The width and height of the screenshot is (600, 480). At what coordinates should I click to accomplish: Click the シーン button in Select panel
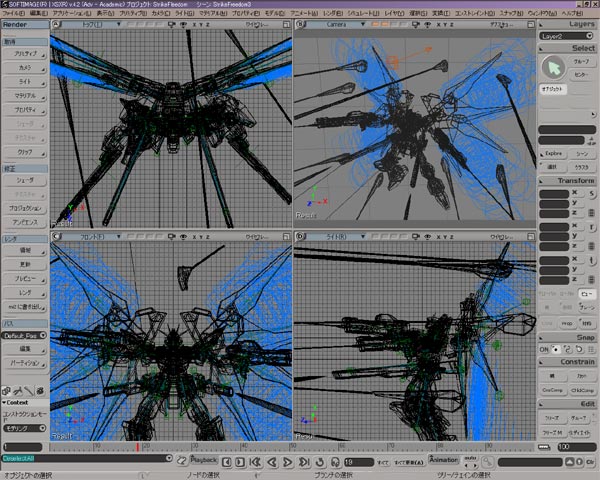(582, 153)
